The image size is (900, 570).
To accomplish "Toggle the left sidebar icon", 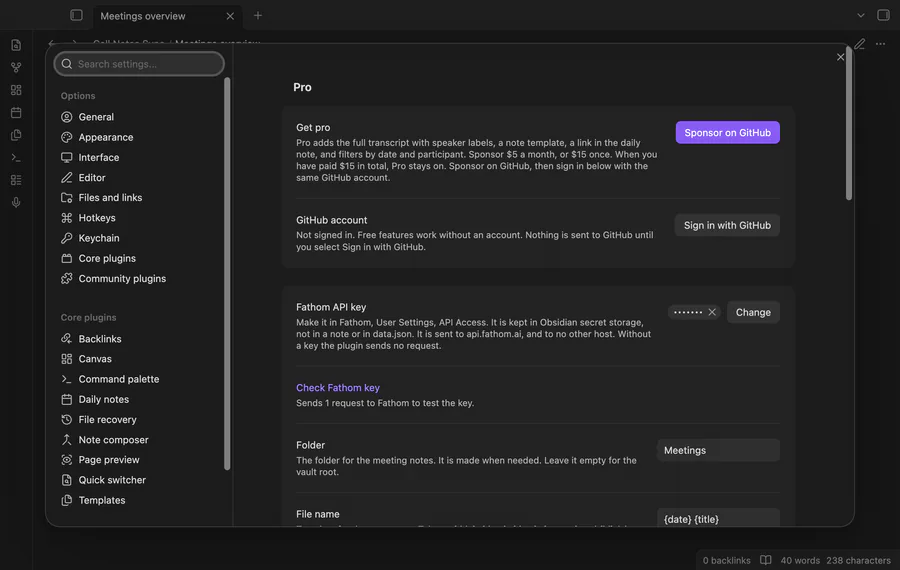I will (x=76, y=15).
